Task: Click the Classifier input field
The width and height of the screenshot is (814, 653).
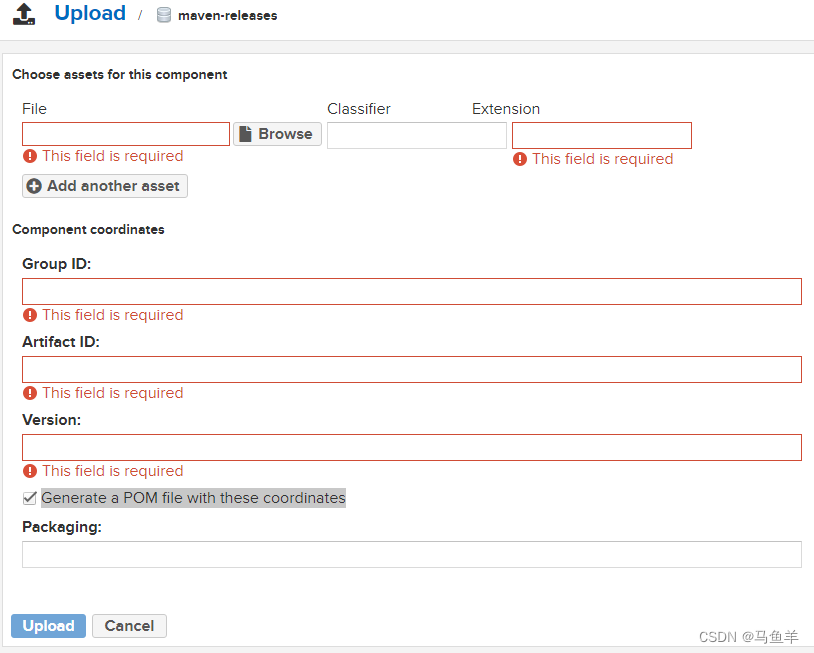Action: [x=416, y=133]
